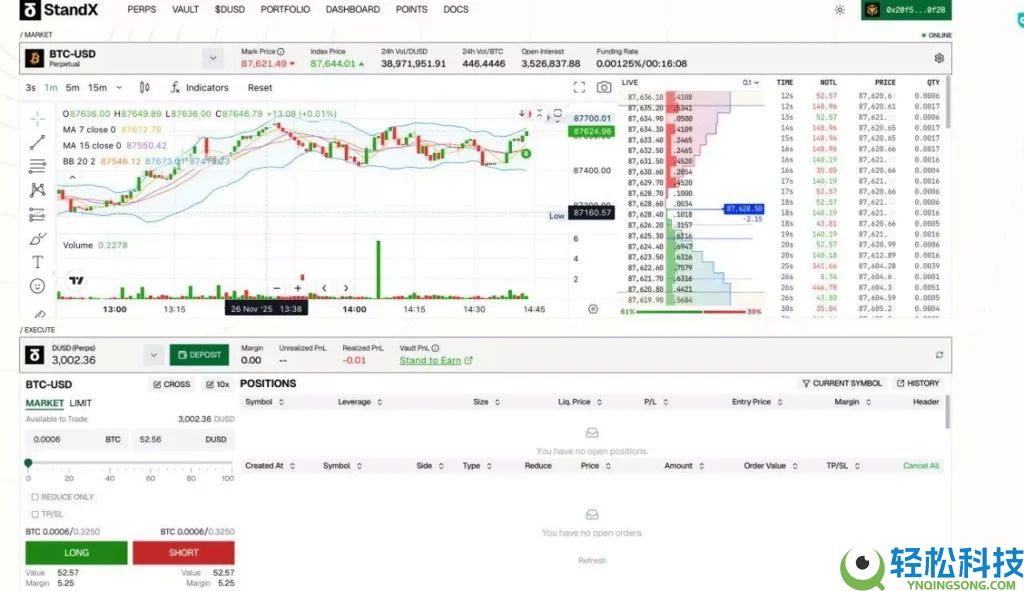Toggle dark mode with the theme icon

pyautogui.click(x=838, y=9)
